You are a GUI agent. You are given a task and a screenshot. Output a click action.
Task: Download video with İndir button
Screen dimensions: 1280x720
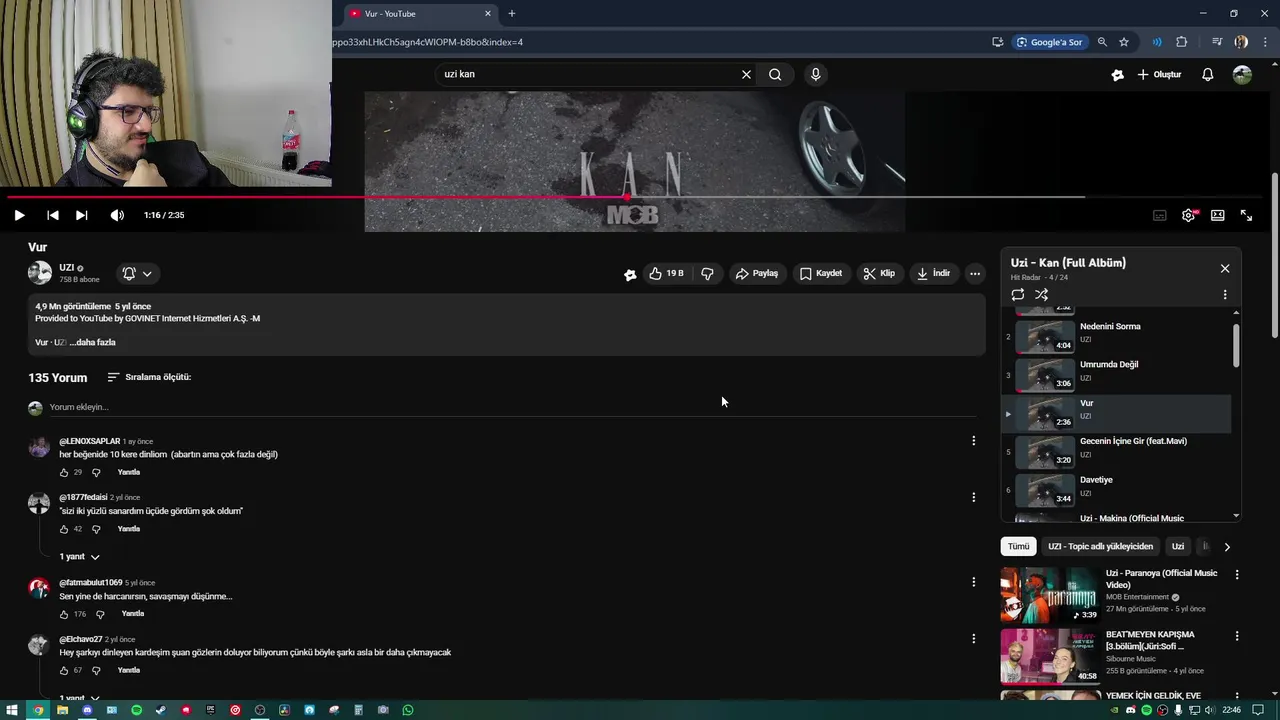tap(934, 273)
